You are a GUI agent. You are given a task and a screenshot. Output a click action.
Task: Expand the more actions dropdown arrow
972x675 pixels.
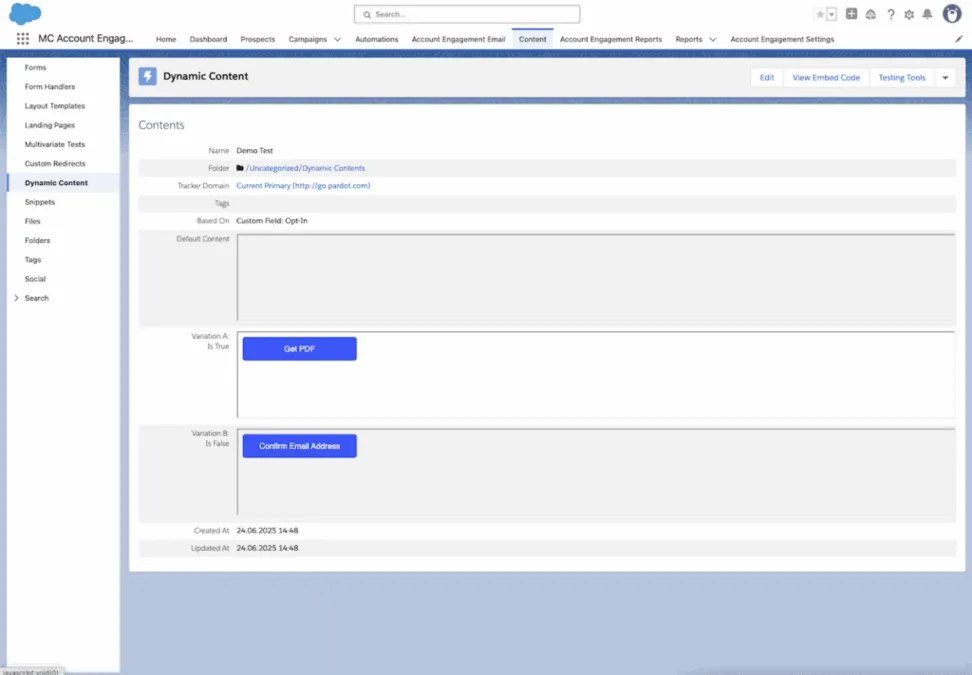coord(945,77)
